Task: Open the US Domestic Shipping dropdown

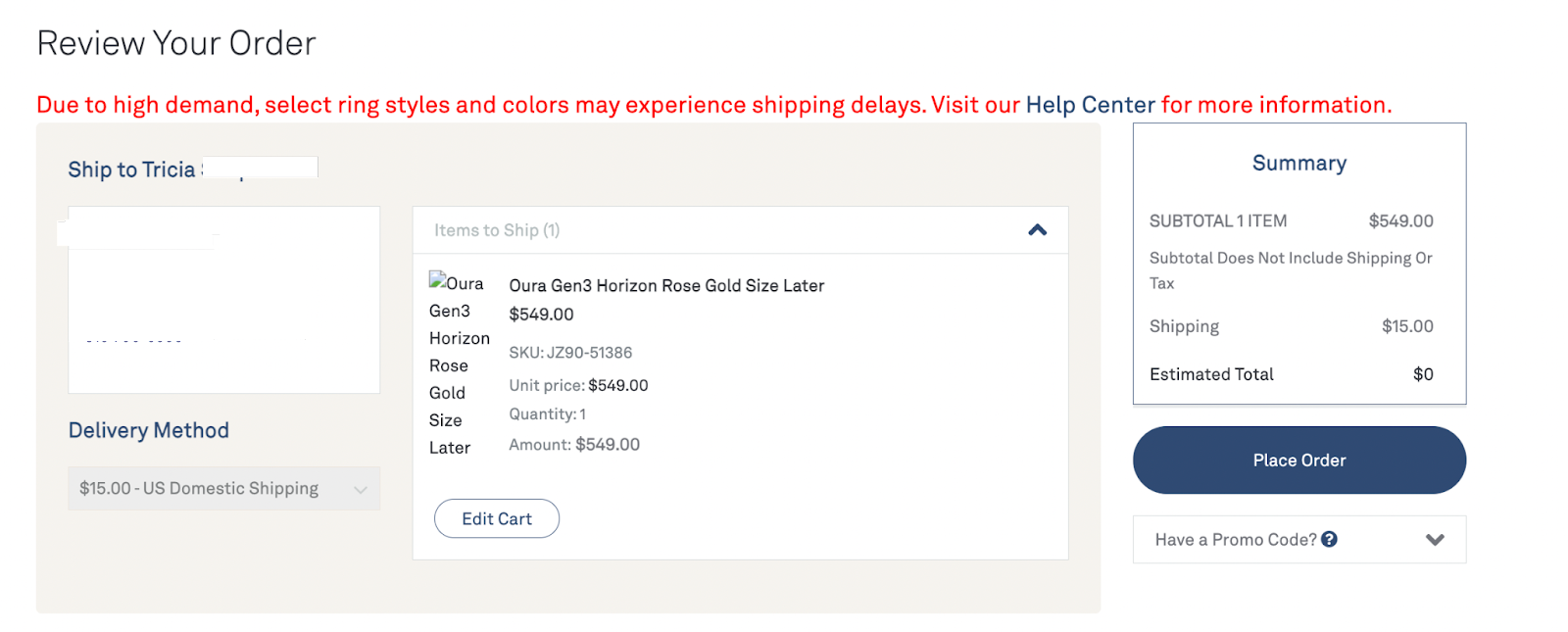Action: tap(223, 488)
